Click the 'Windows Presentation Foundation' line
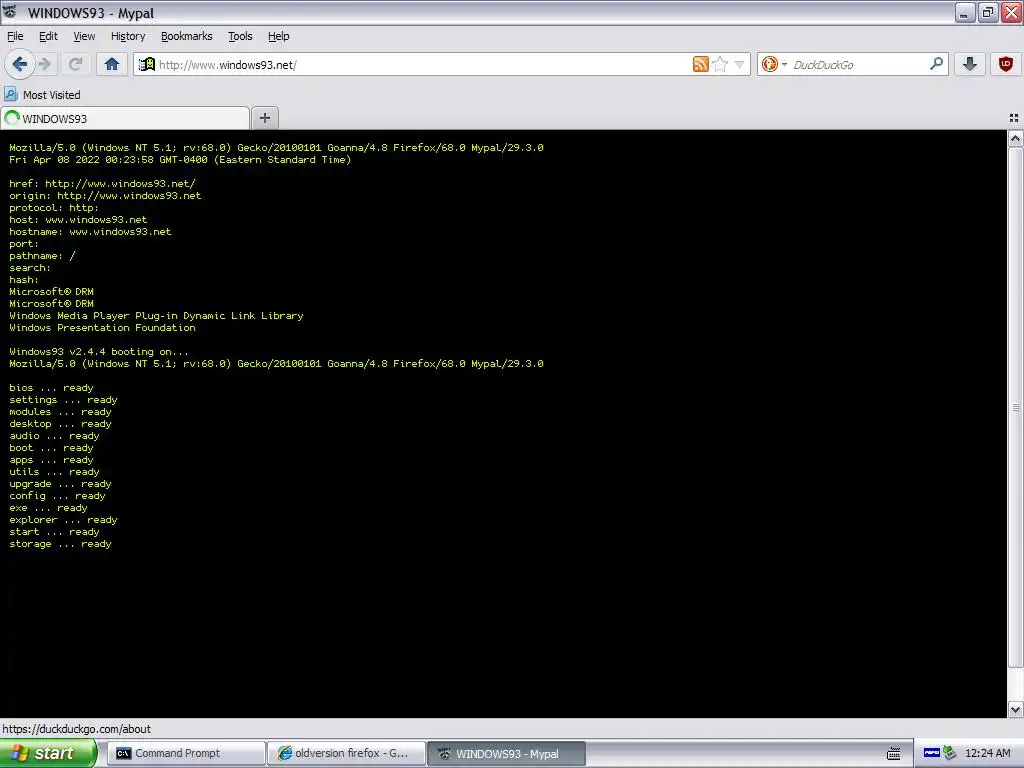 point(102,328)
